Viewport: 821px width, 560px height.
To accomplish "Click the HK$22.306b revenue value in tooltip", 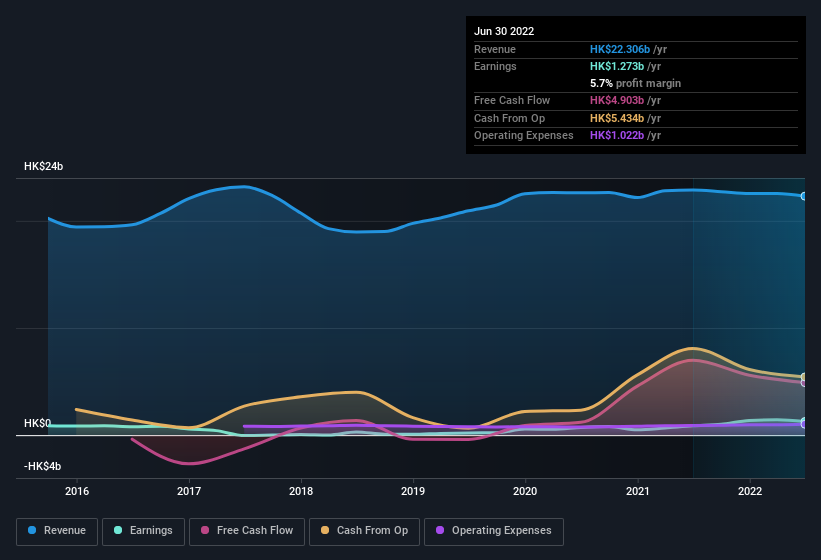I will [x=620, y=49].
